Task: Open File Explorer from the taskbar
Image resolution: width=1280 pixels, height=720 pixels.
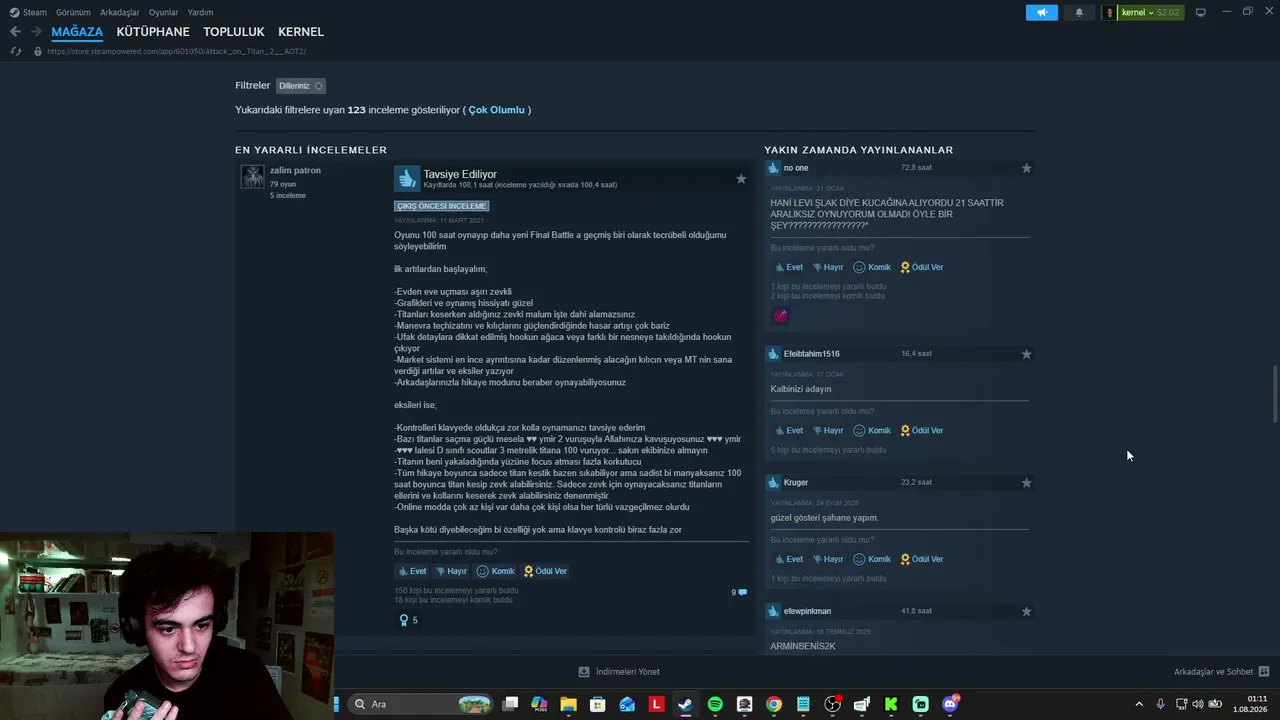Action: (568, 704)
